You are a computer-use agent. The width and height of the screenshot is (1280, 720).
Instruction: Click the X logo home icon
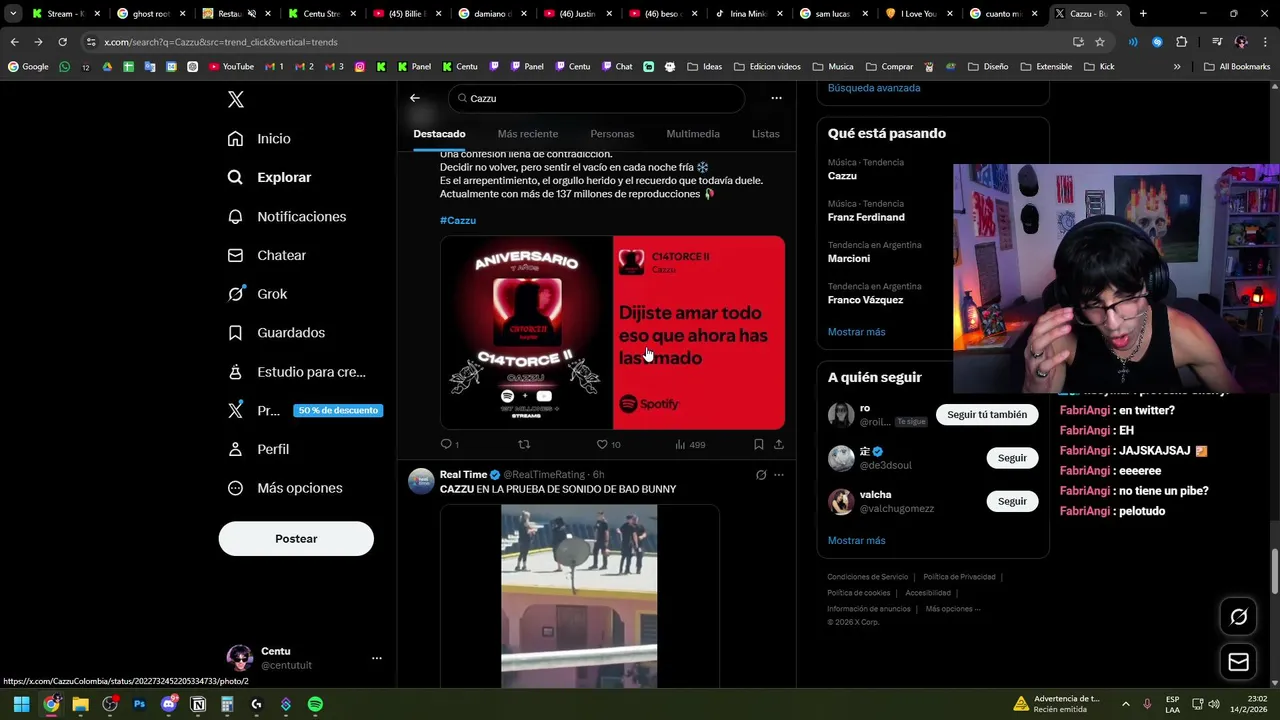point(236,99)
